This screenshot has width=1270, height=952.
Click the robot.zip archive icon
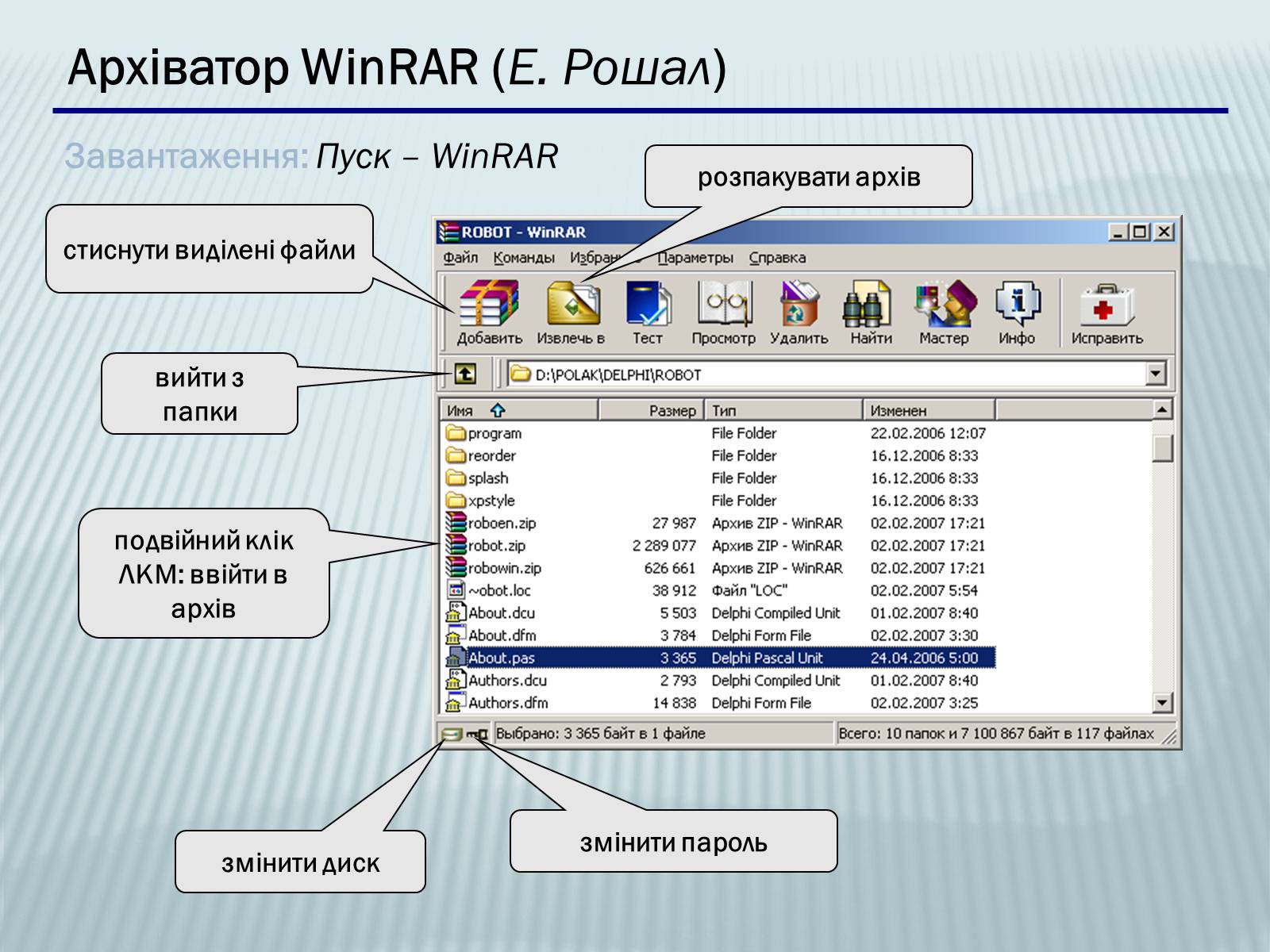click(x=456, y=545)
